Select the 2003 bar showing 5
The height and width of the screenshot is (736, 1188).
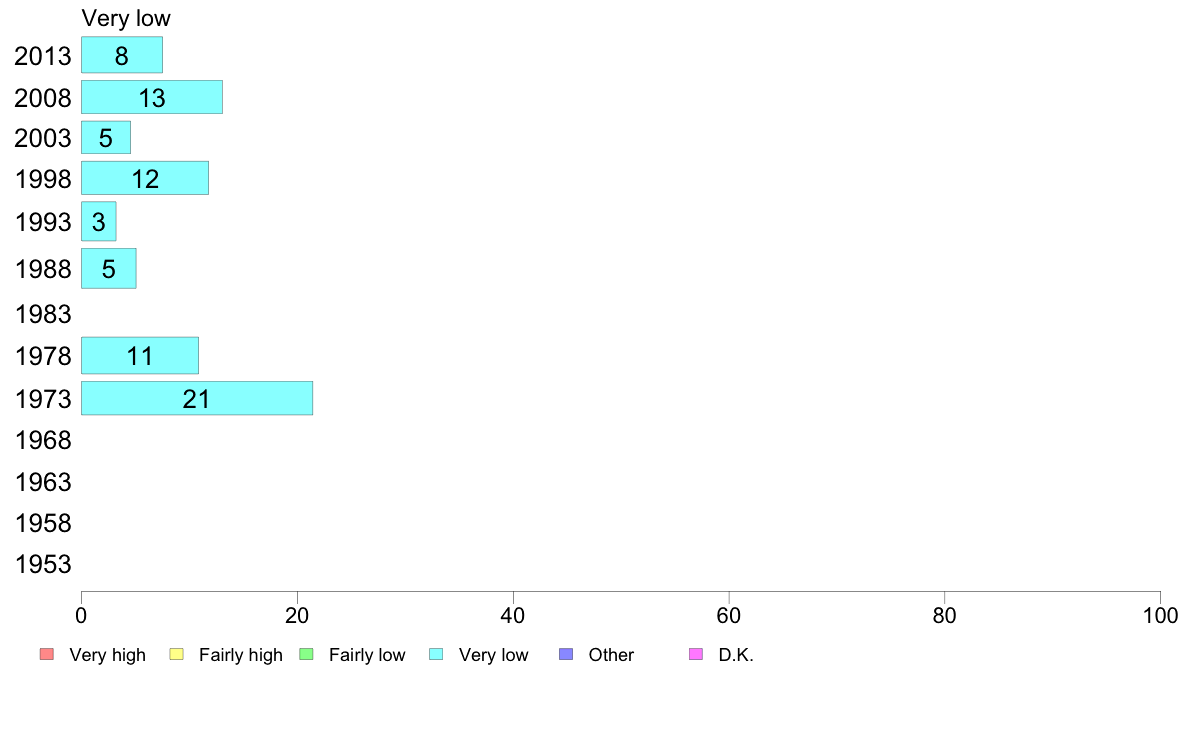pyautogui.click(x=106, y=137)
